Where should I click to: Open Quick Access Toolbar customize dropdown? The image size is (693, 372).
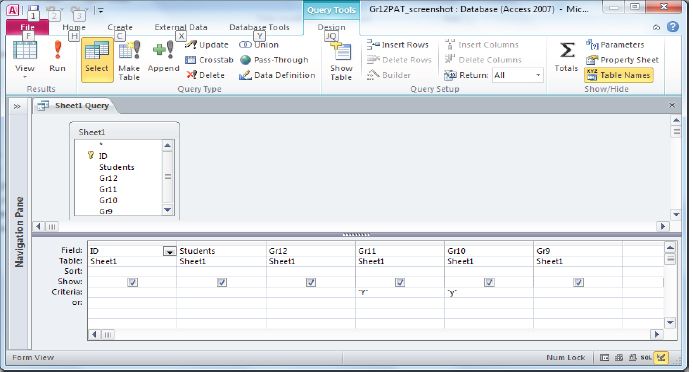pyautogui.click(x=100, y=10)
